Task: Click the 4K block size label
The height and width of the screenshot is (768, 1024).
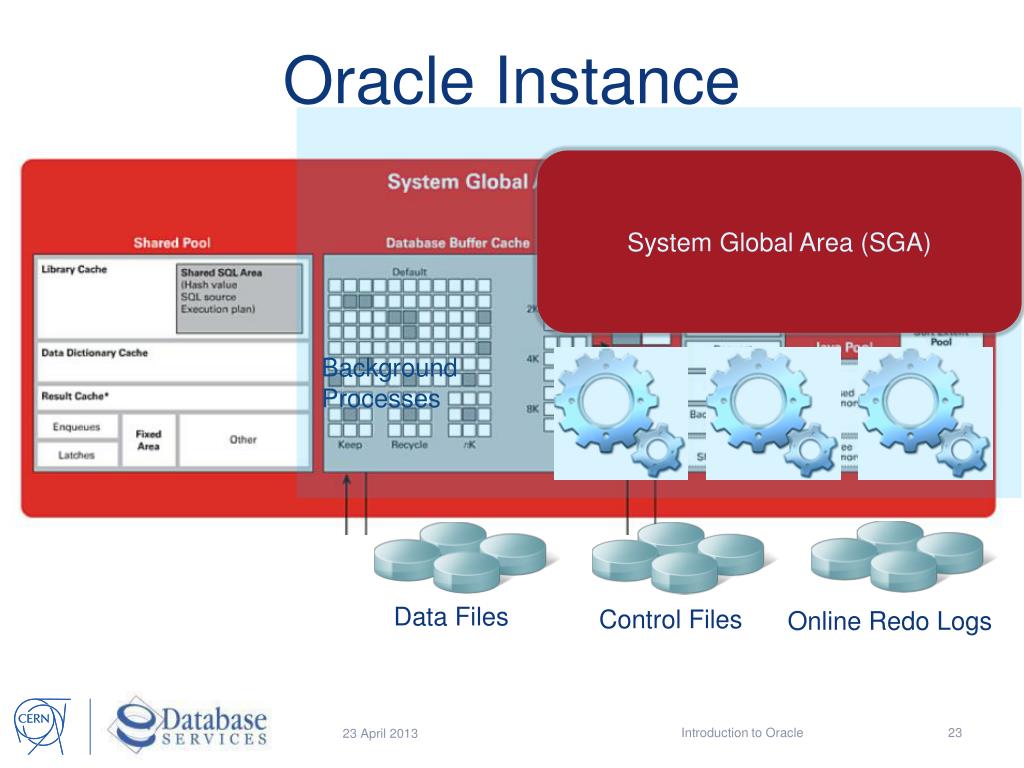Action: pos(533,359)
